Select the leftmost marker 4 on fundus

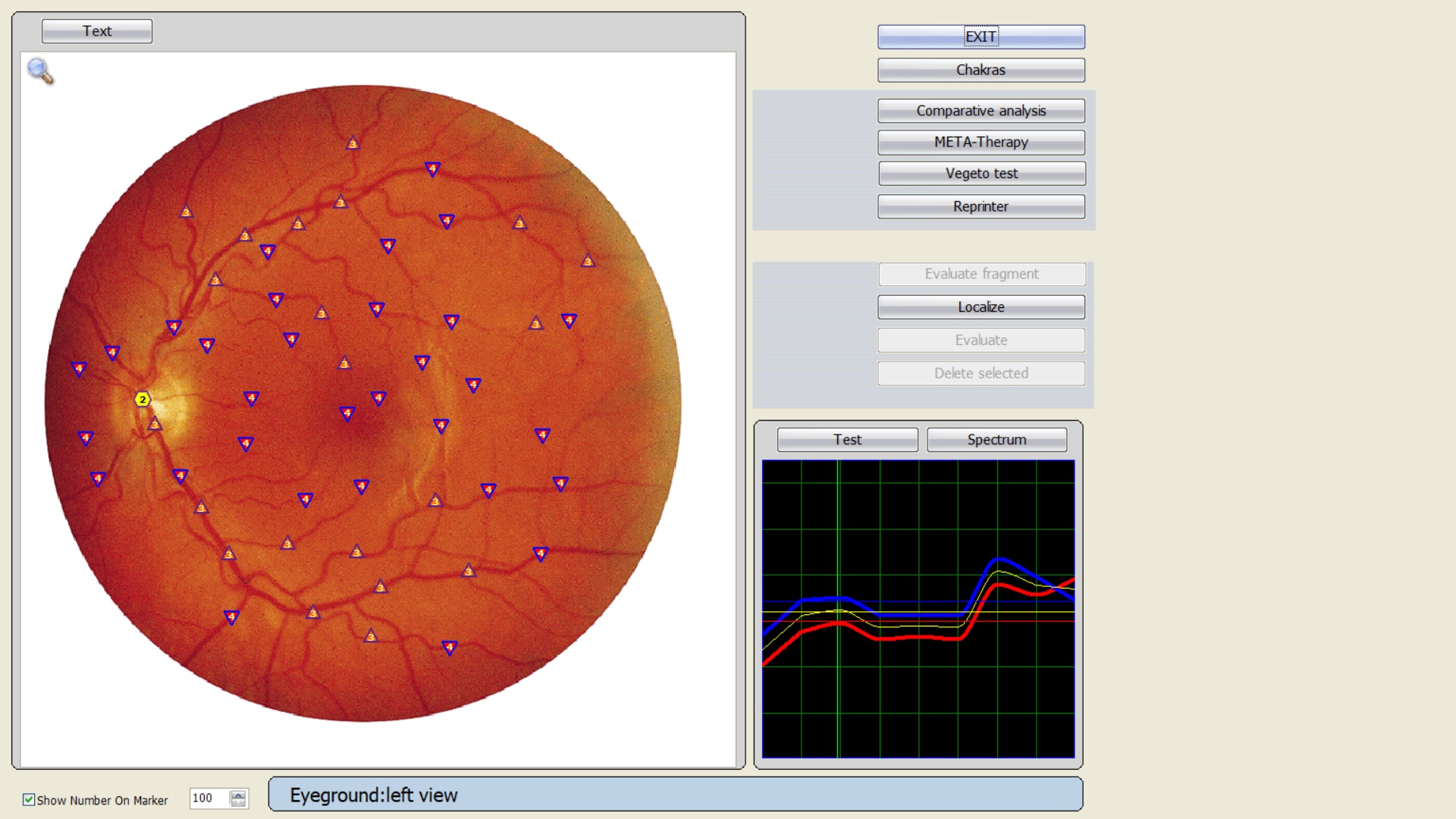click(79, 369)
